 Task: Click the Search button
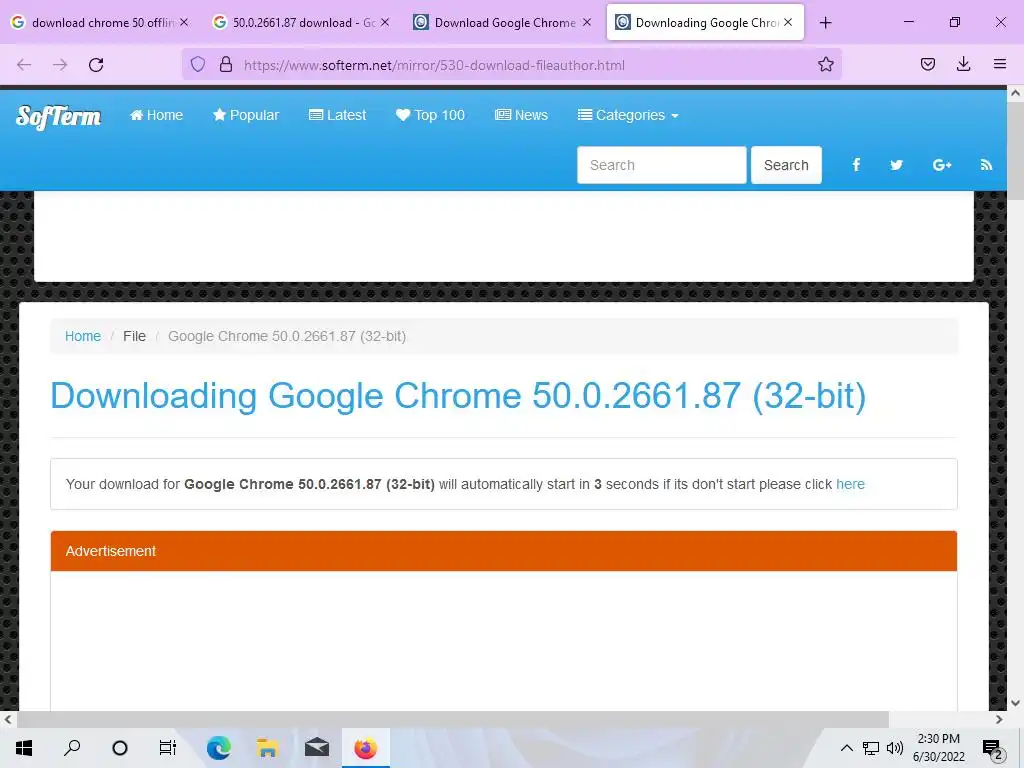point(786,165)
